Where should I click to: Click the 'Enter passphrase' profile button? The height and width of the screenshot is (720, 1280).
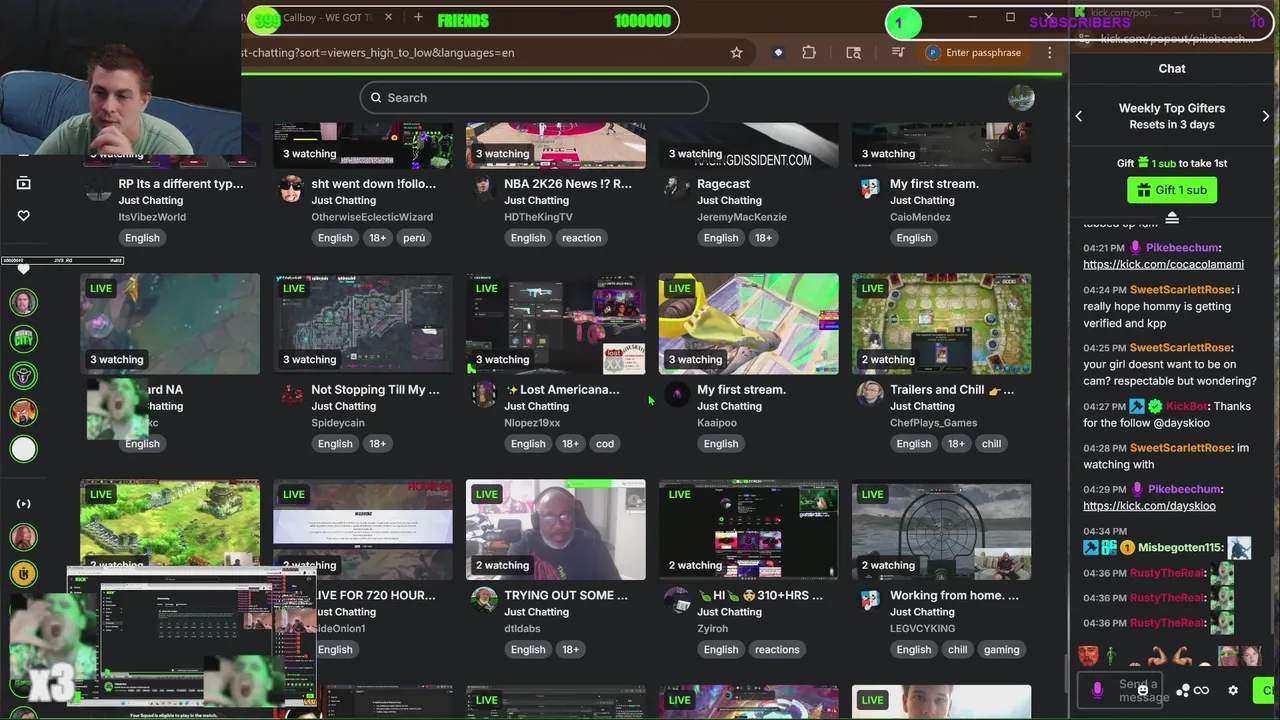click(x=973, y=53)
